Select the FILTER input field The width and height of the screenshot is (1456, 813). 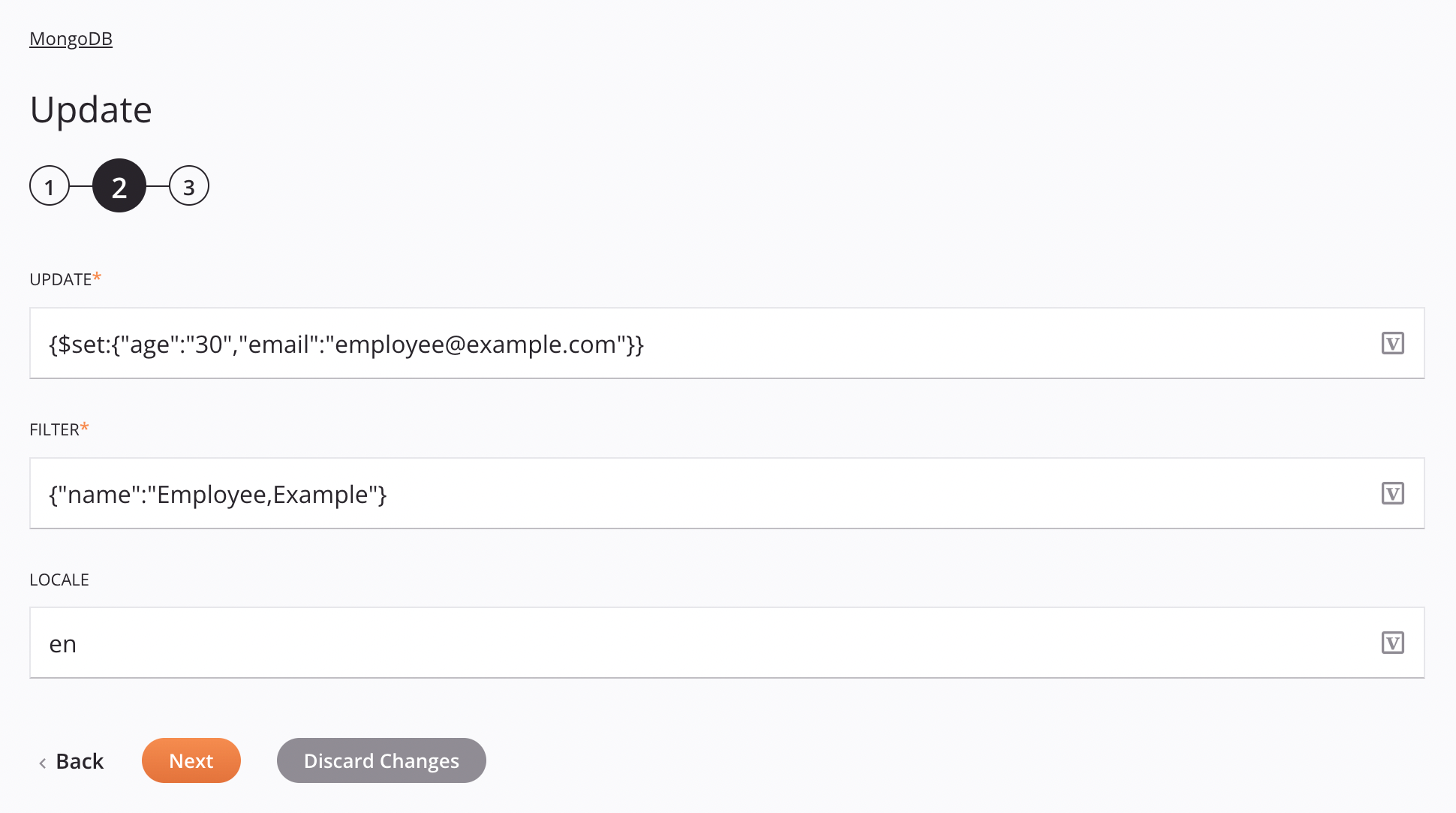click(x=727, y=493)
